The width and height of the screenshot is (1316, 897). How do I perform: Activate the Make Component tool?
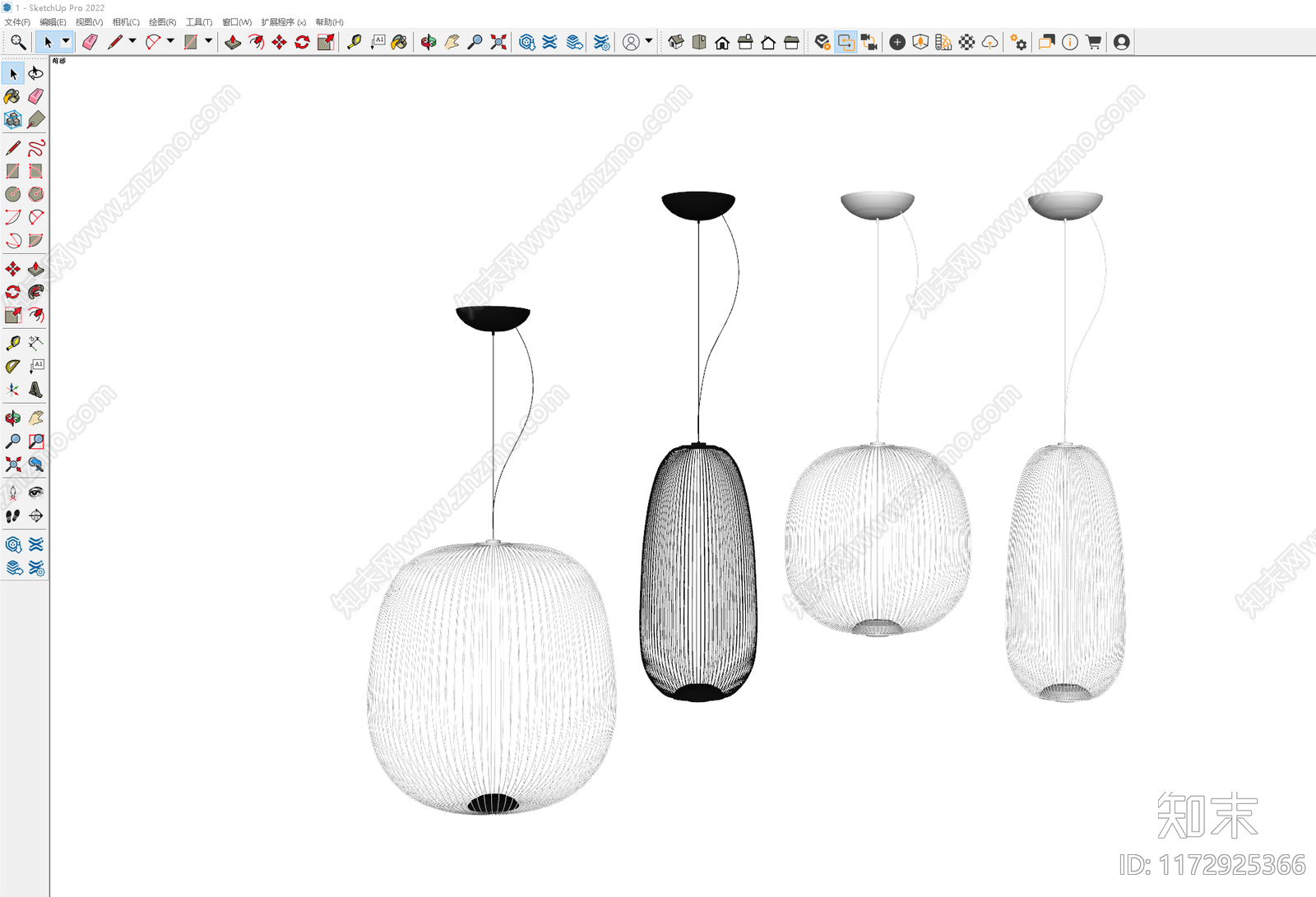click(x=12, y=120)
